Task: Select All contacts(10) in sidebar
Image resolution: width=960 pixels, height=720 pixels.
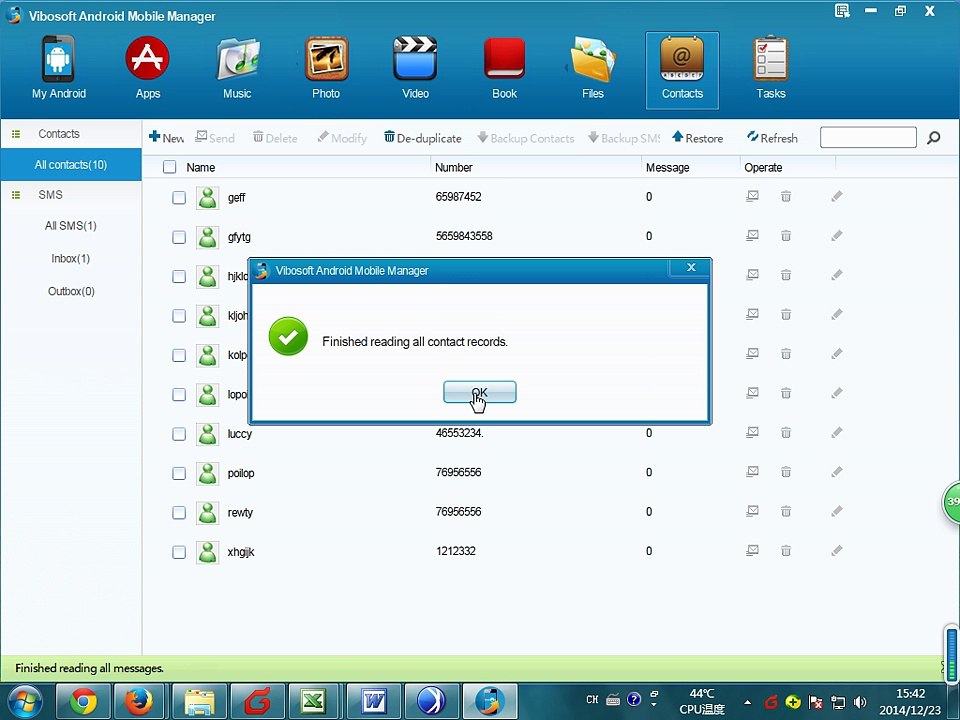Action: (x=71, y=165)
